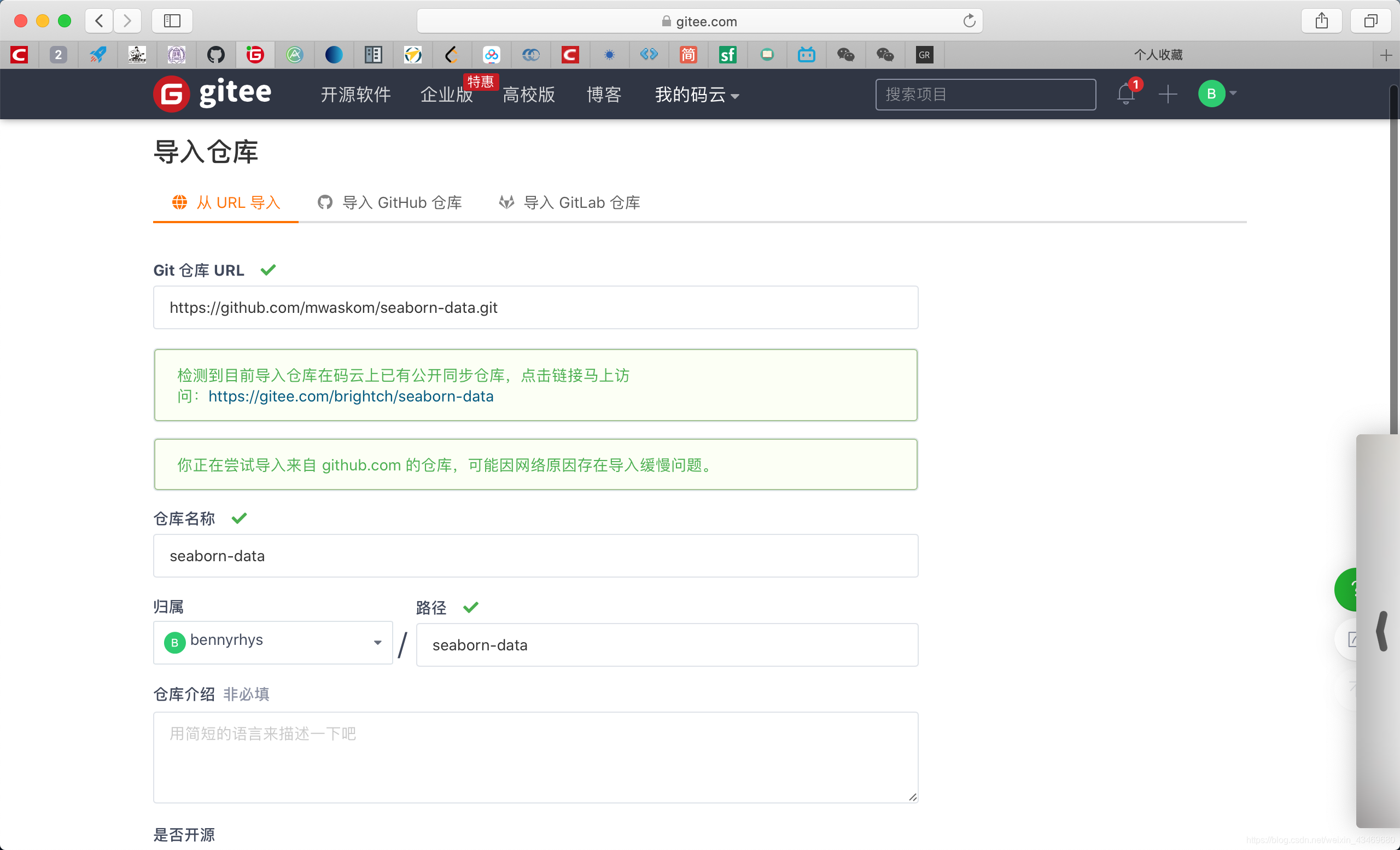Open the rocket icon pinned tab

point(98,55)
